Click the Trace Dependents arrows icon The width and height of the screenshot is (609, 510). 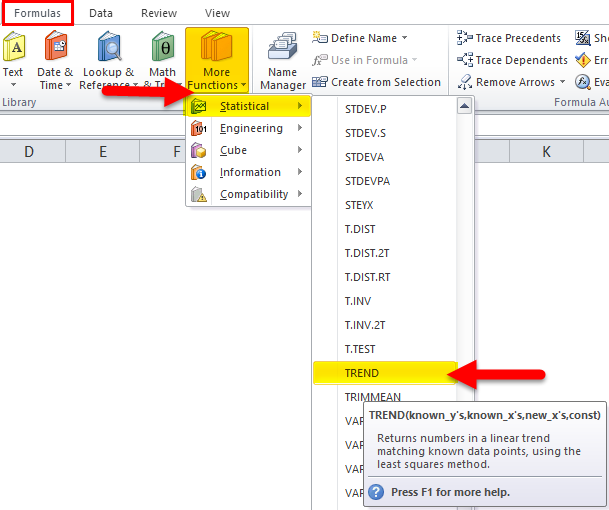coord(465,60)
